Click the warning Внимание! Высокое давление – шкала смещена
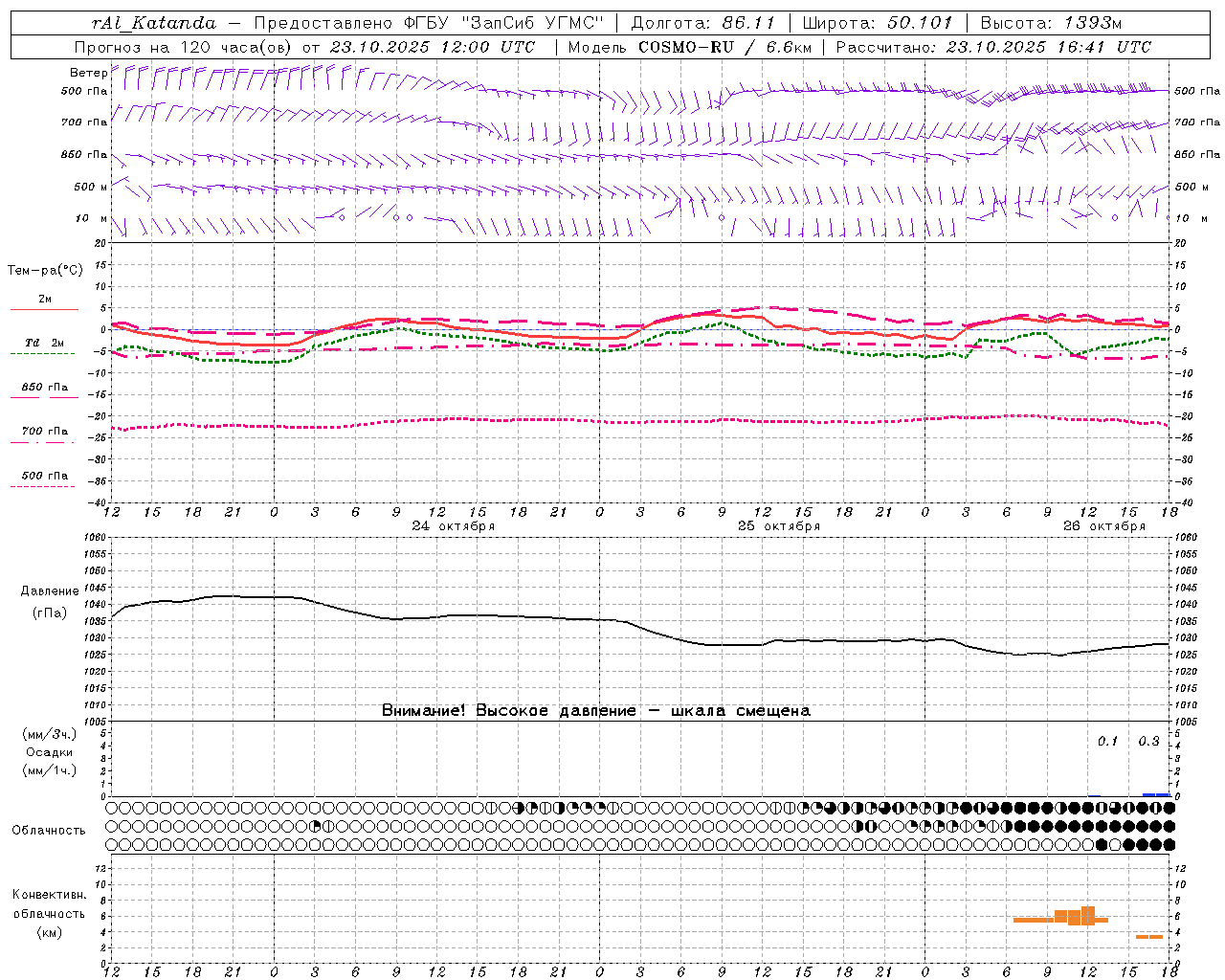This screenshot has width=1225, height=980. pyautogui.click(x=596, y=711)
